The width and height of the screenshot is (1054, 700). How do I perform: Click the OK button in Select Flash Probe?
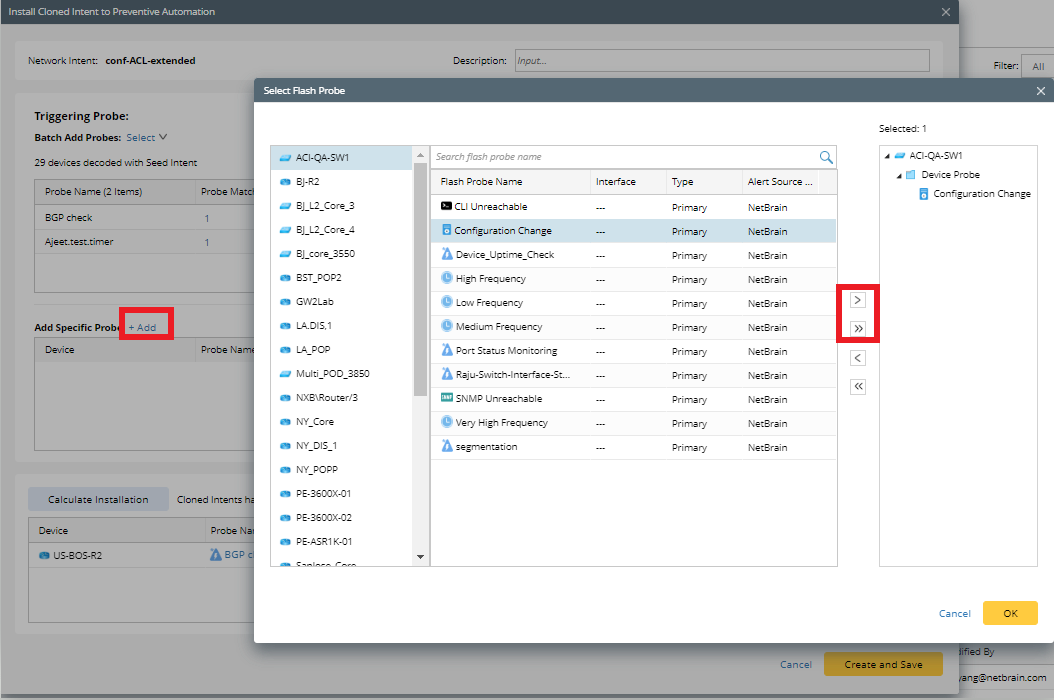point(1010,613)
